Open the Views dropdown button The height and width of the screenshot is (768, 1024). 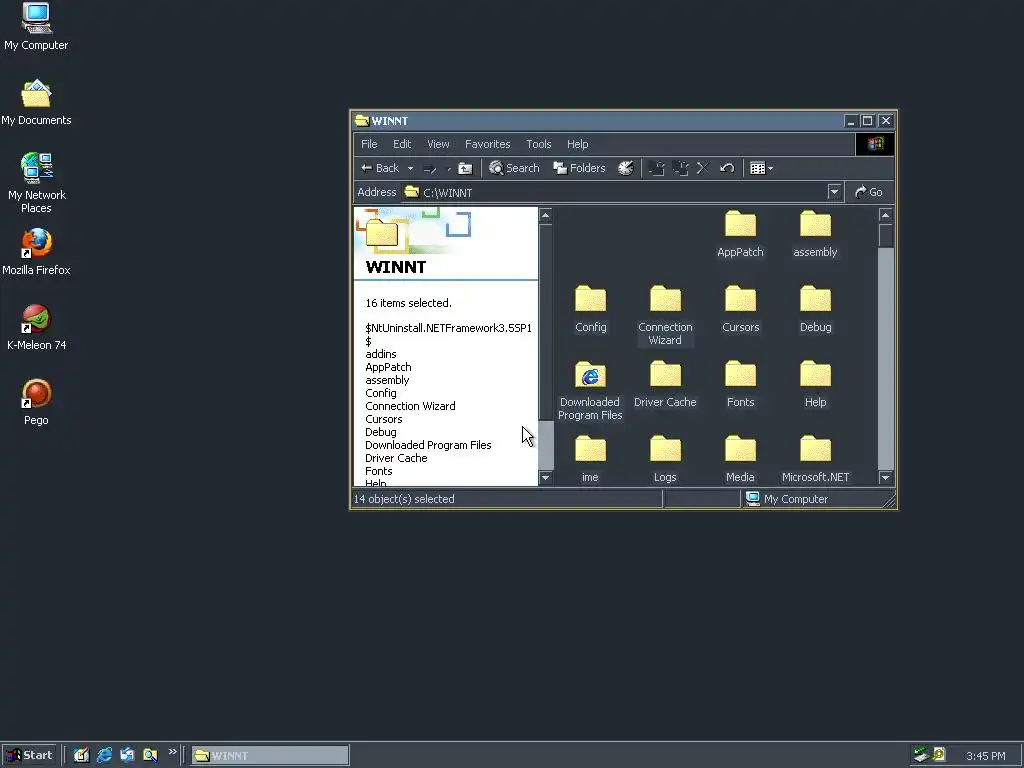pos(761,168)
